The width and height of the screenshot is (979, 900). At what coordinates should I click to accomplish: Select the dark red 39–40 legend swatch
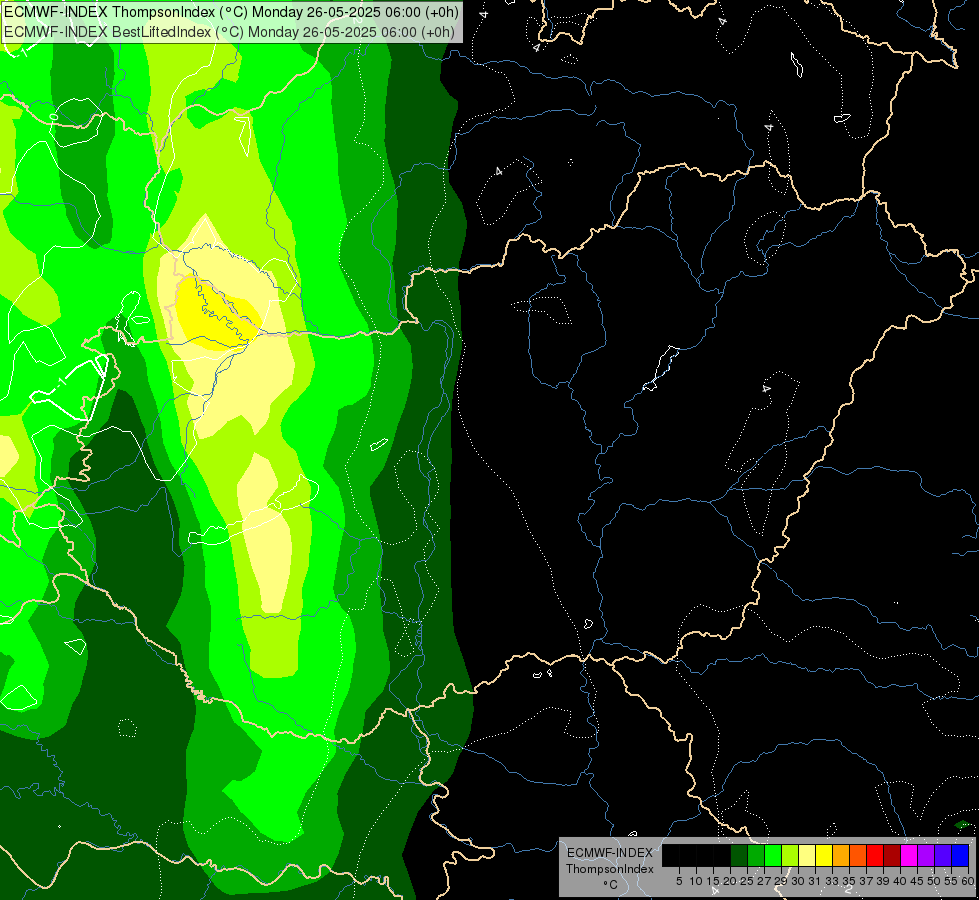892,855
